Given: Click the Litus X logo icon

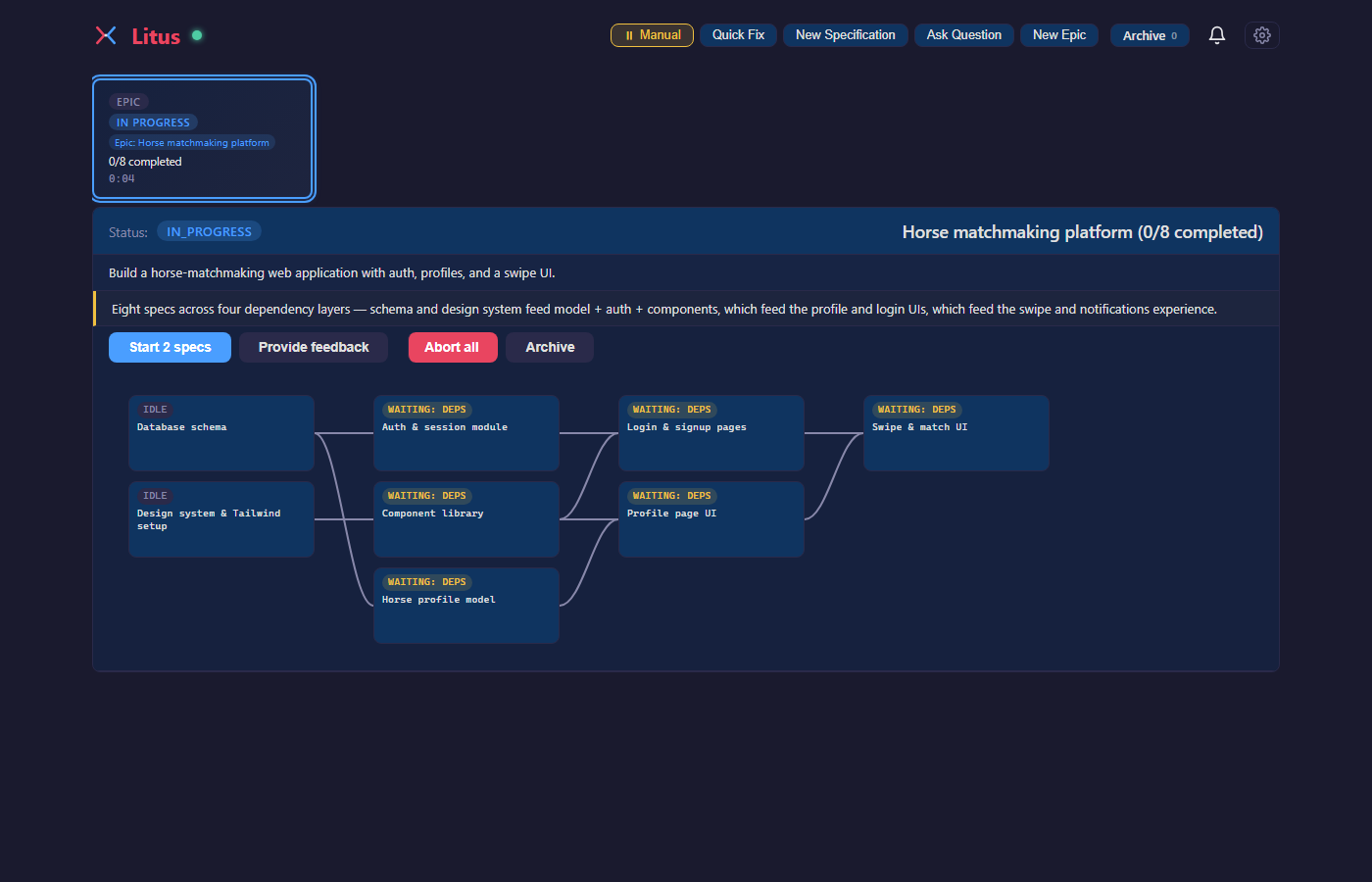Looking at the screenshot, I should click(106, 35).
